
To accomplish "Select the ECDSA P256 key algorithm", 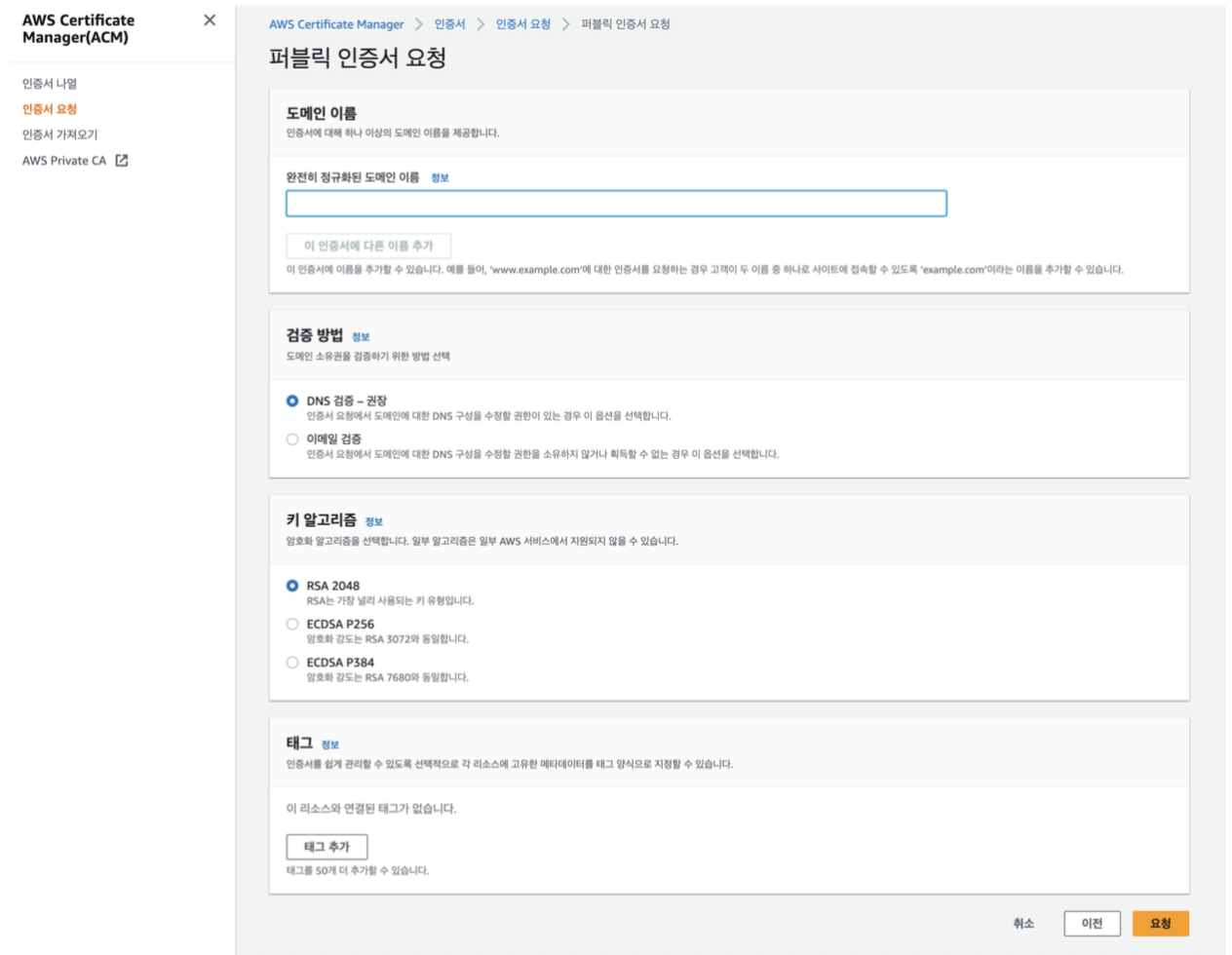I will tap(292, 624).
